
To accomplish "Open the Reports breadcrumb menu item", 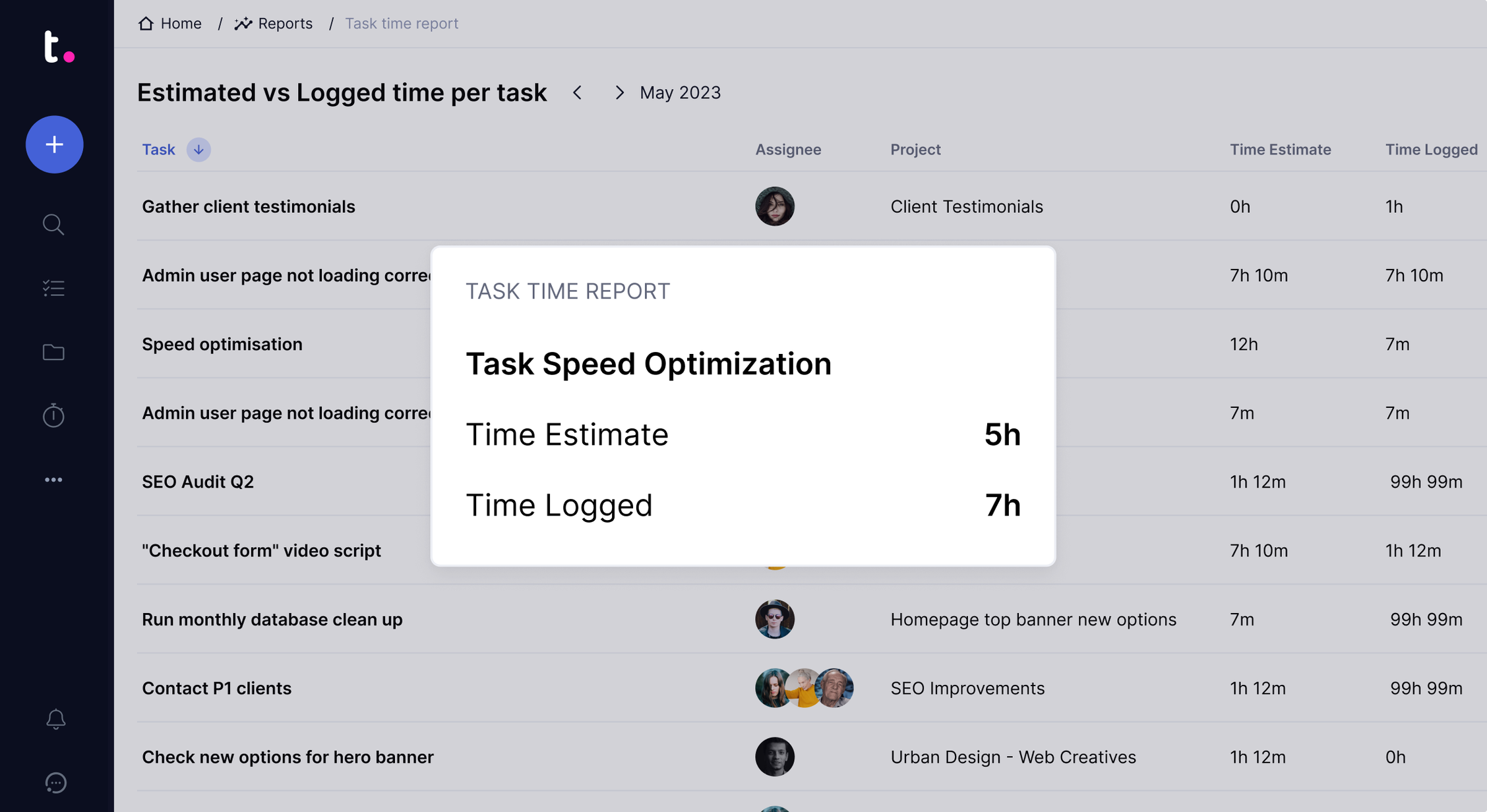I will (x=286, y=23).
